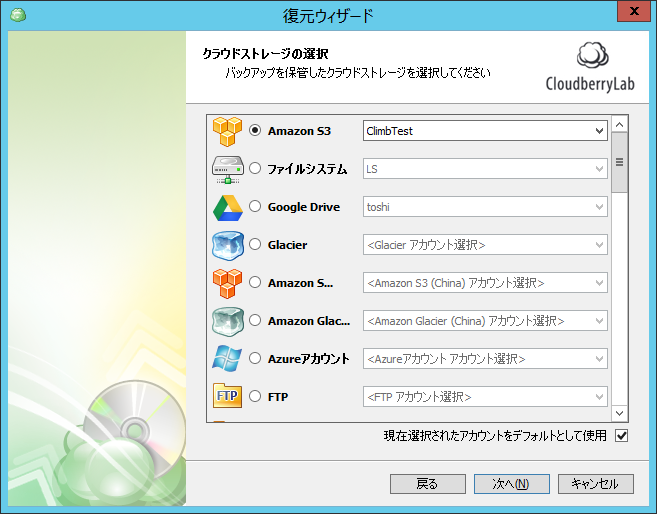Select the Glacier radio button

tap(255, 244)
